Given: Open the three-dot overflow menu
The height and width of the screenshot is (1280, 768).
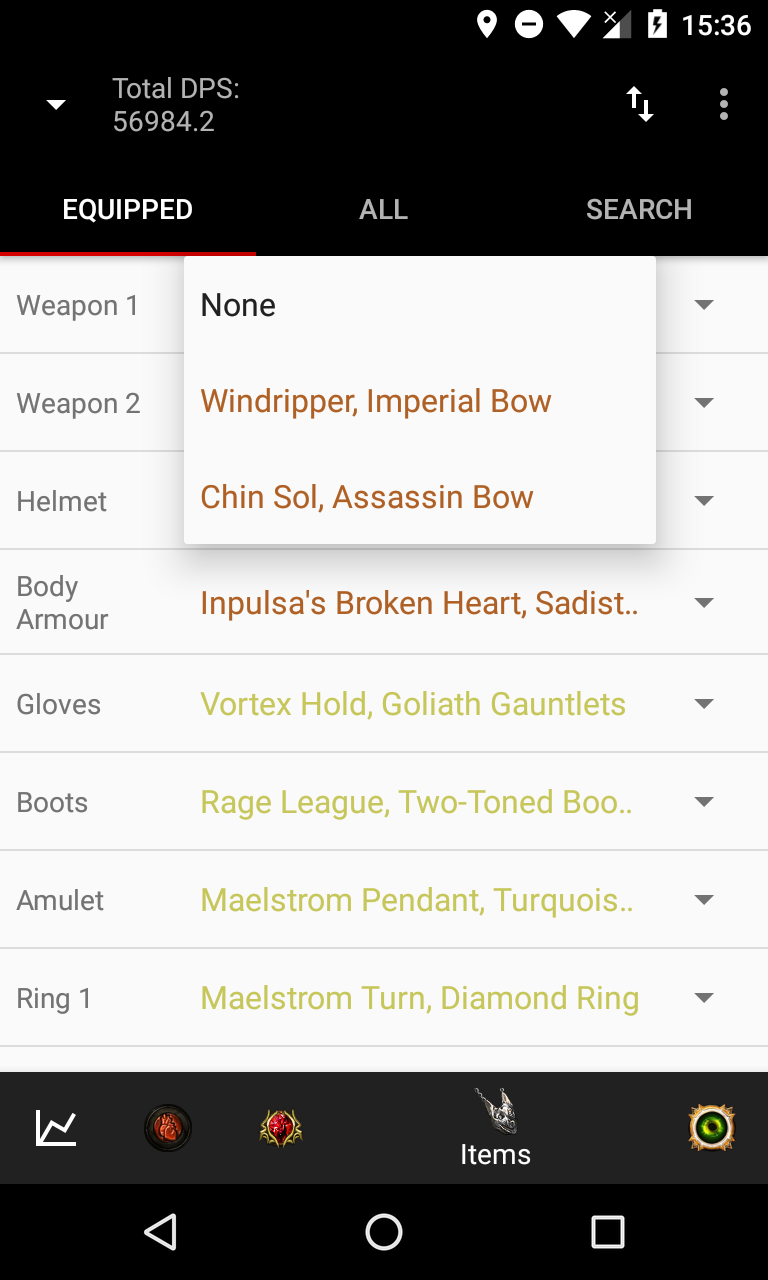Looking at the screenshot, I should click(x=723, y=104).
